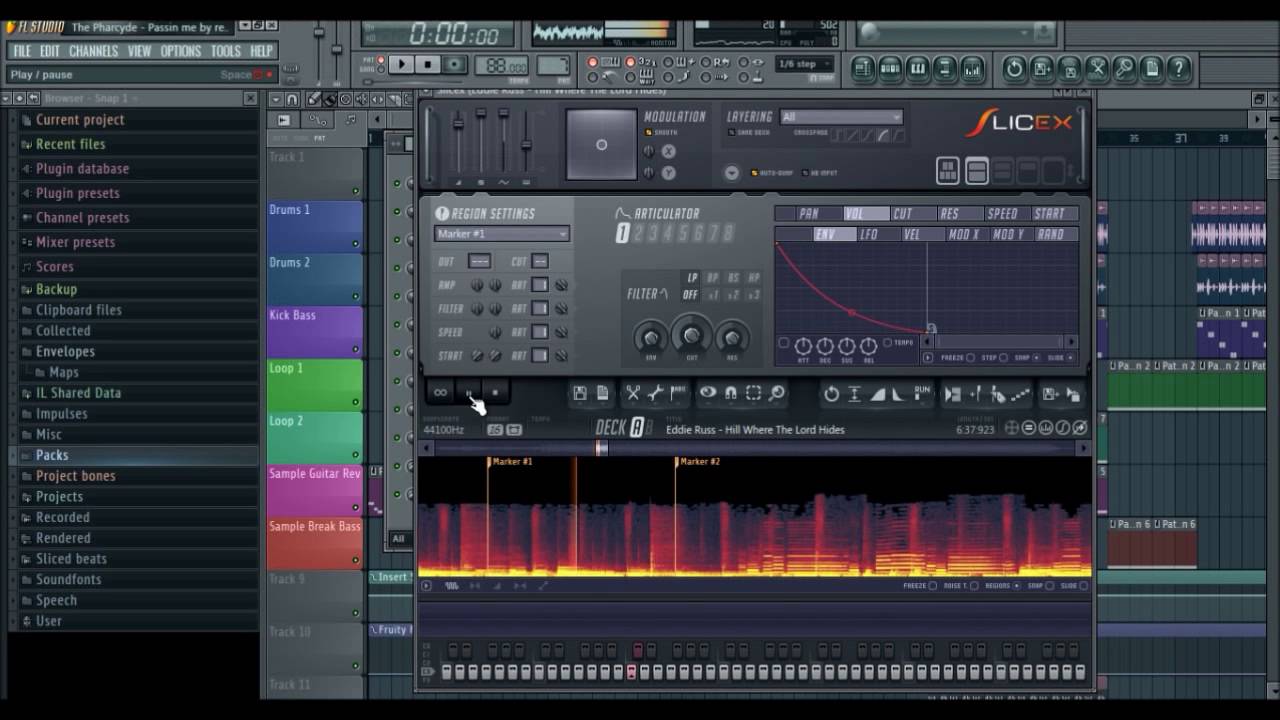This screenshot has height=720, width=1280.
Task: Open the Marker #1 region dropdown
Action: click(502, 234)
